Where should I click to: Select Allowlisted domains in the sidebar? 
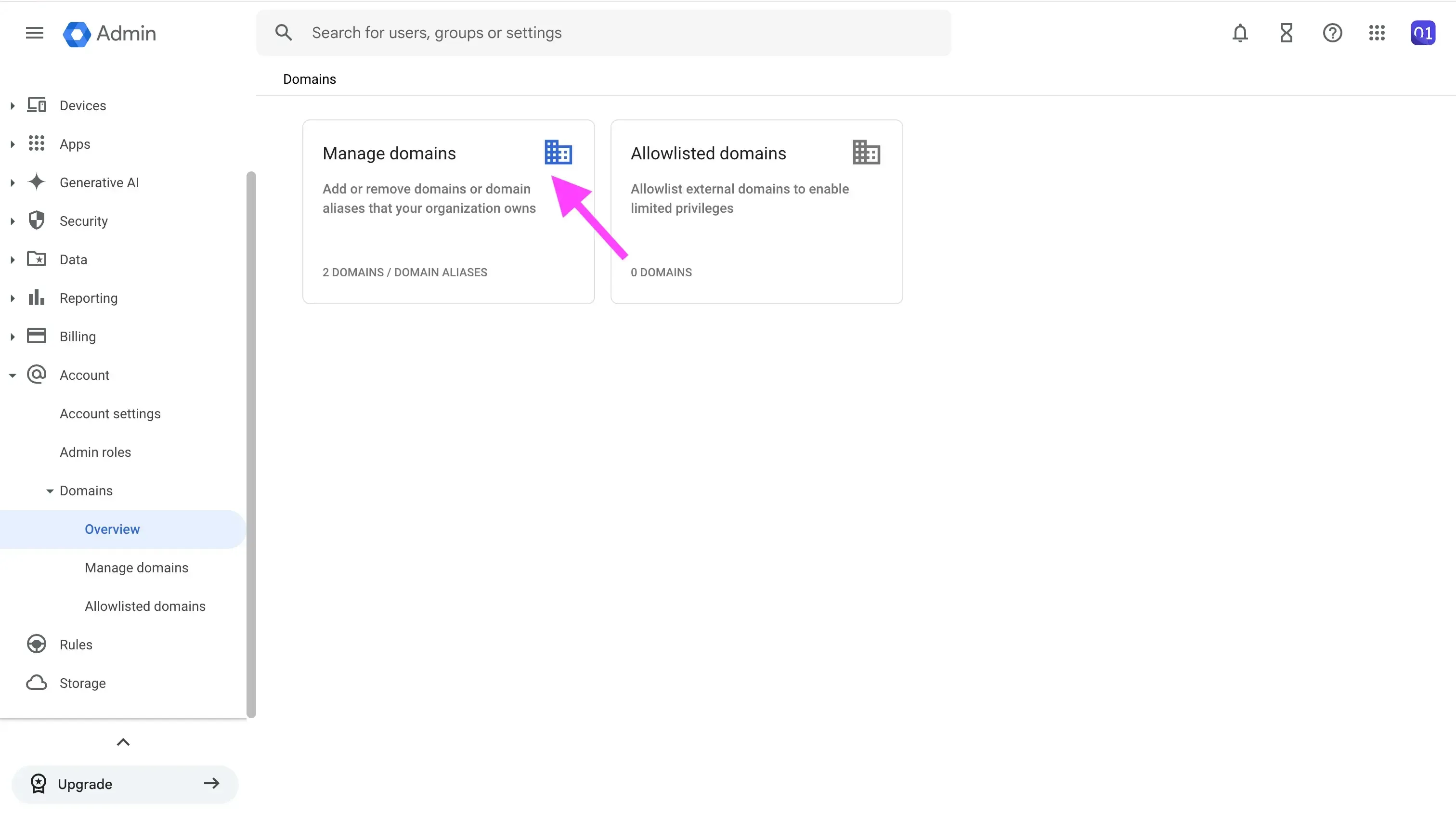pyautogui.click(x=145, y=606)
